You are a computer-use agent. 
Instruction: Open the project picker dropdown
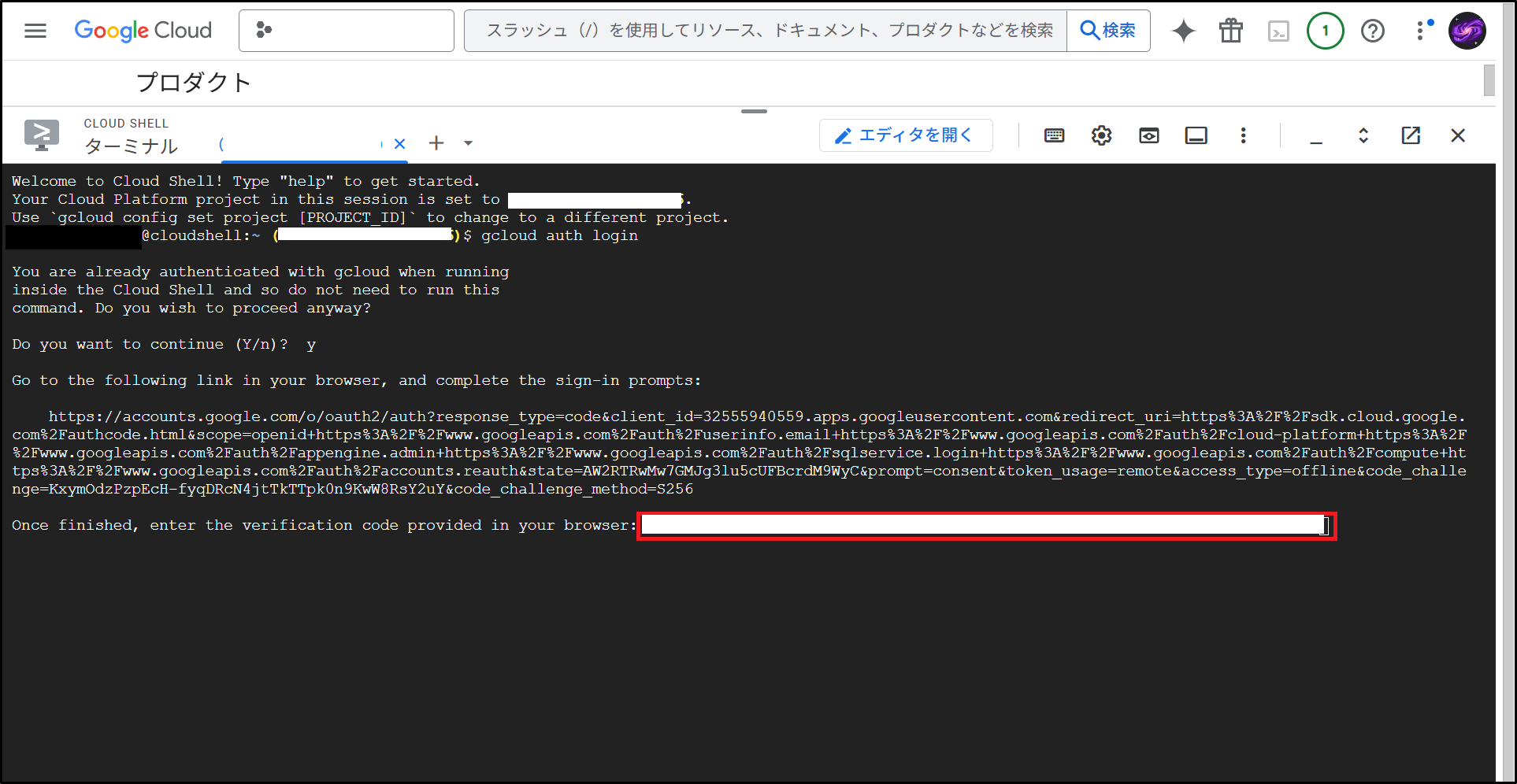pyautogui.click(x=347, y=31)
